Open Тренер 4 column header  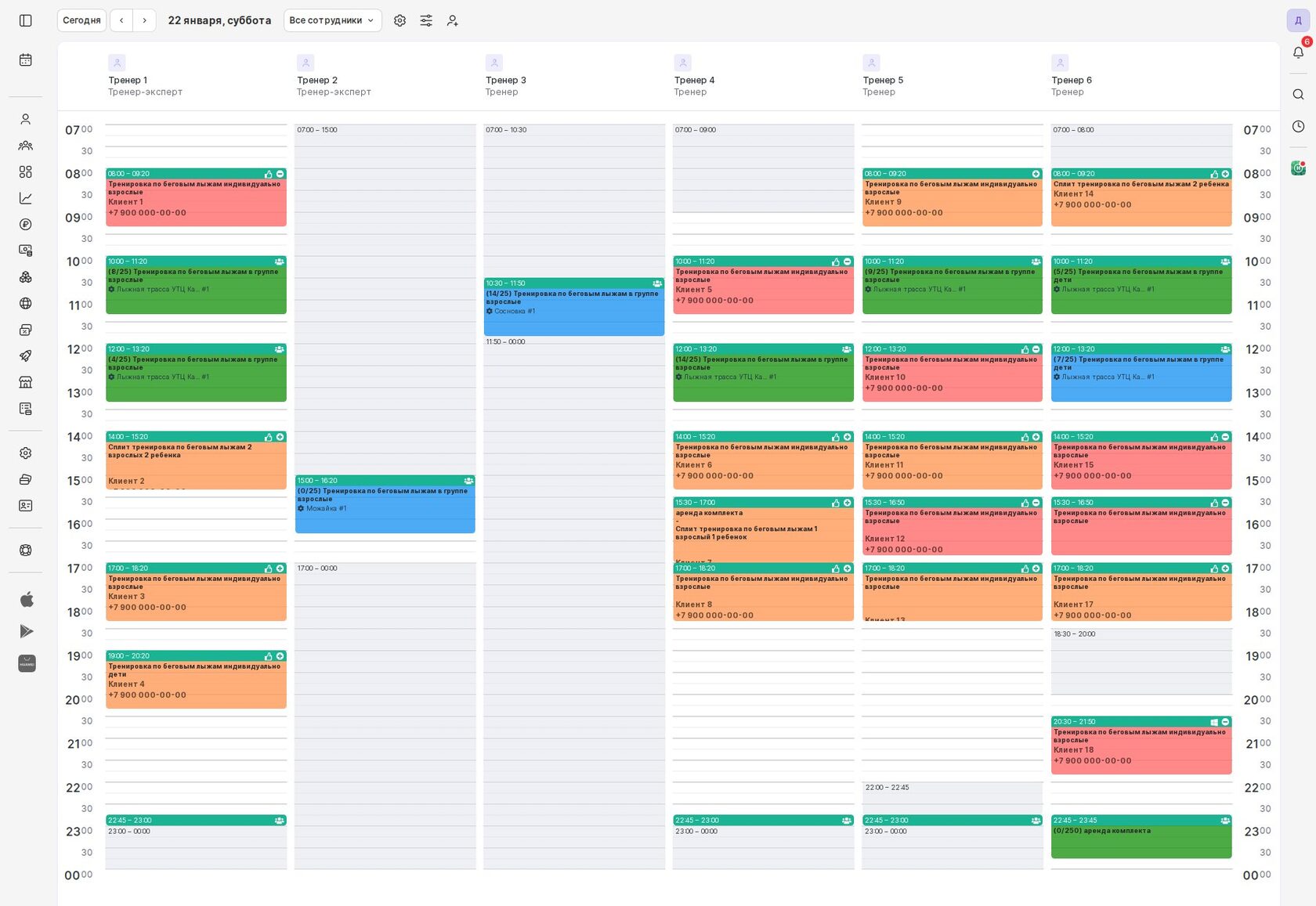694,80
